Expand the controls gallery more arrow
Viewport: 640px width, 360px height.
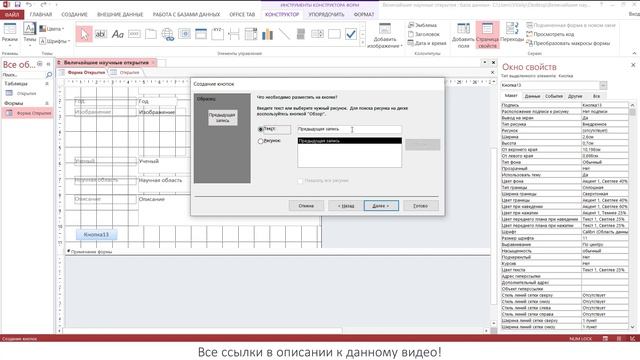click(x=362, y=42)
